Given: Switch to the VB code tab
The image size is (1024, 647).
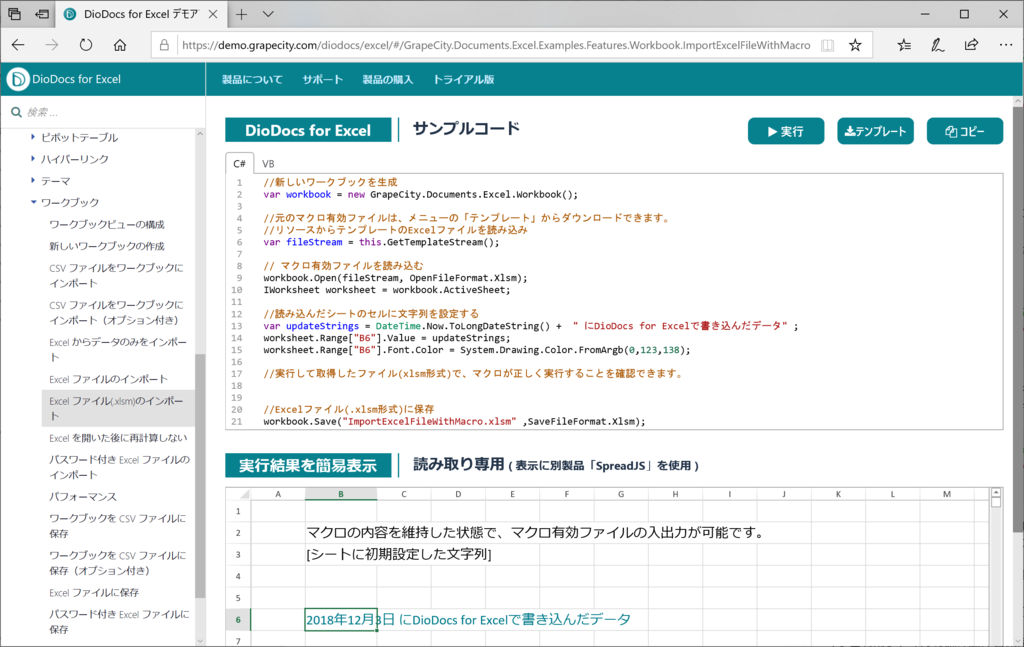Looking at the screenshot, I should (268, 163).
